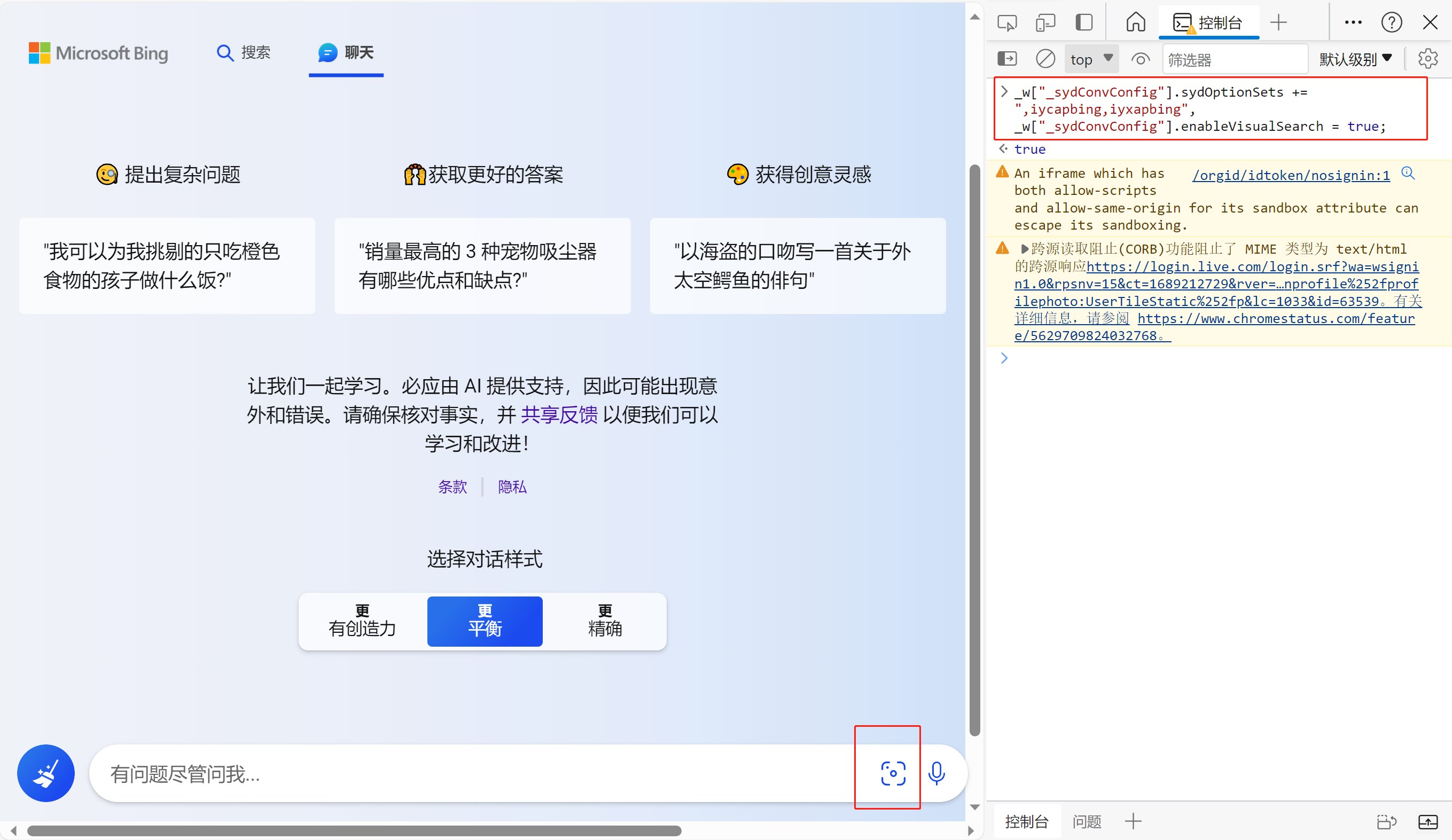Screen dimensions: 1452x840
Task: Create live expression eye icon
Action: pos(1140,59)
